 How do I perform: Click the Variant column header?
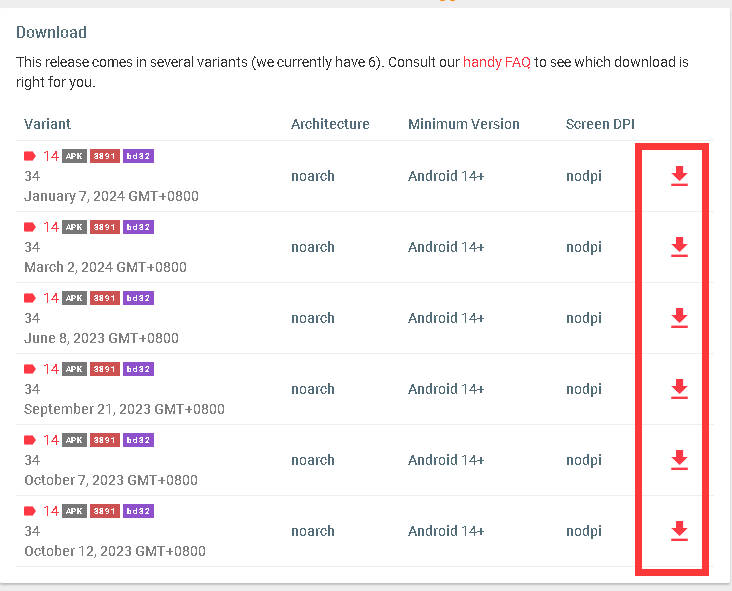tap(47, 124)
